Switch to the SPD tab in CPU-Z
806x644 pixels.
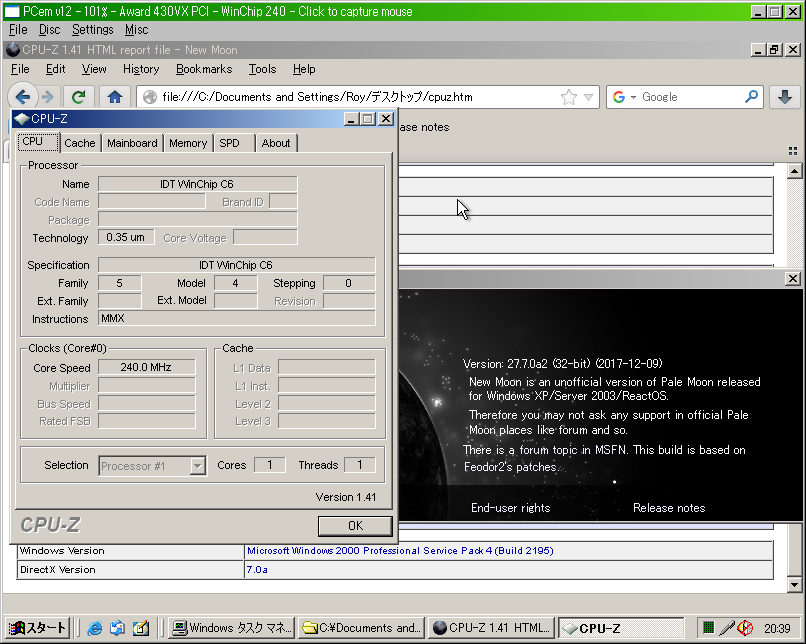click(229, 143)
